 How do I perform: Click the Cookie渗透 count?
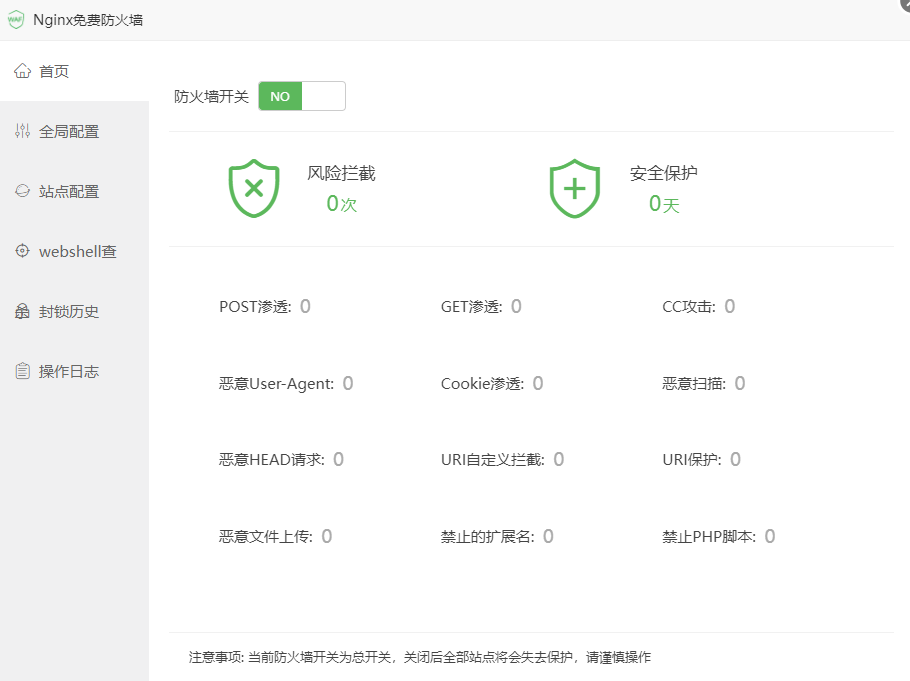point(538,383)
